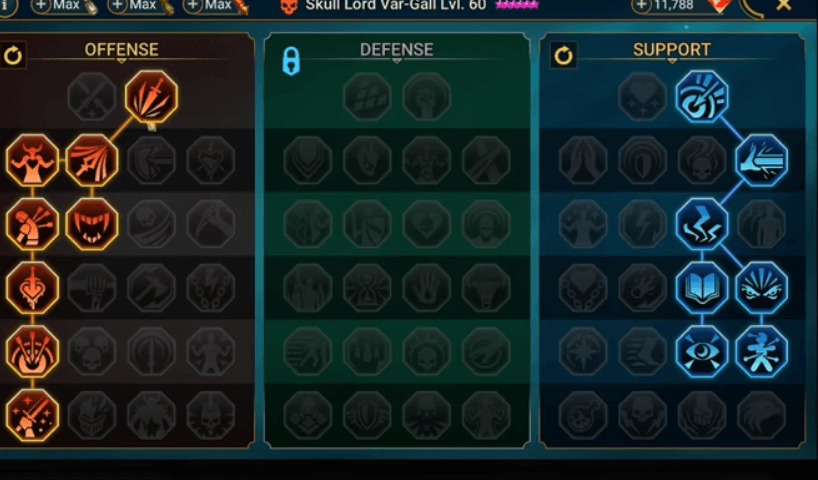This screenshot has width=818, height=480.
Task: Select the greyed hourglass Defense mastery
Action: click(x=367, y=288)
